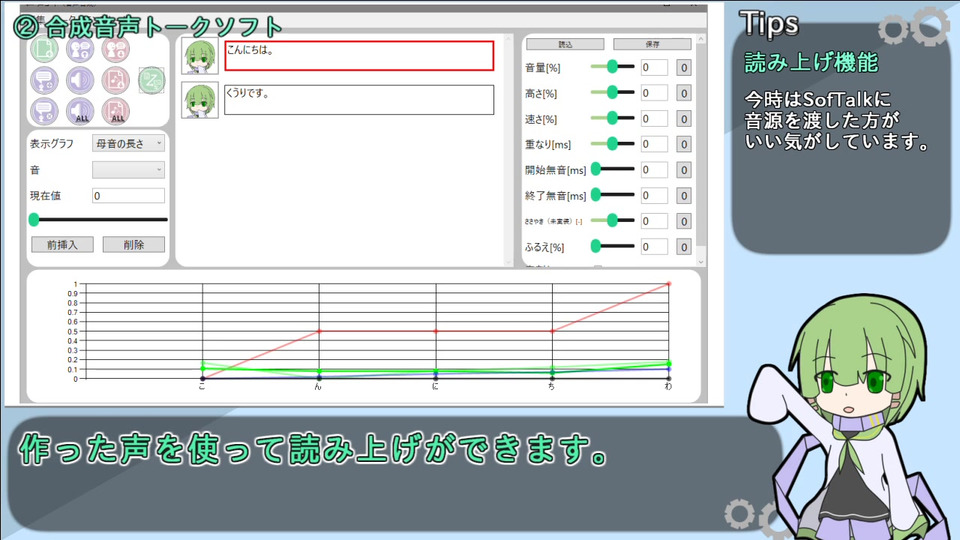Click the ふるえ[%] label
The image size is (960, 540).
544,247
